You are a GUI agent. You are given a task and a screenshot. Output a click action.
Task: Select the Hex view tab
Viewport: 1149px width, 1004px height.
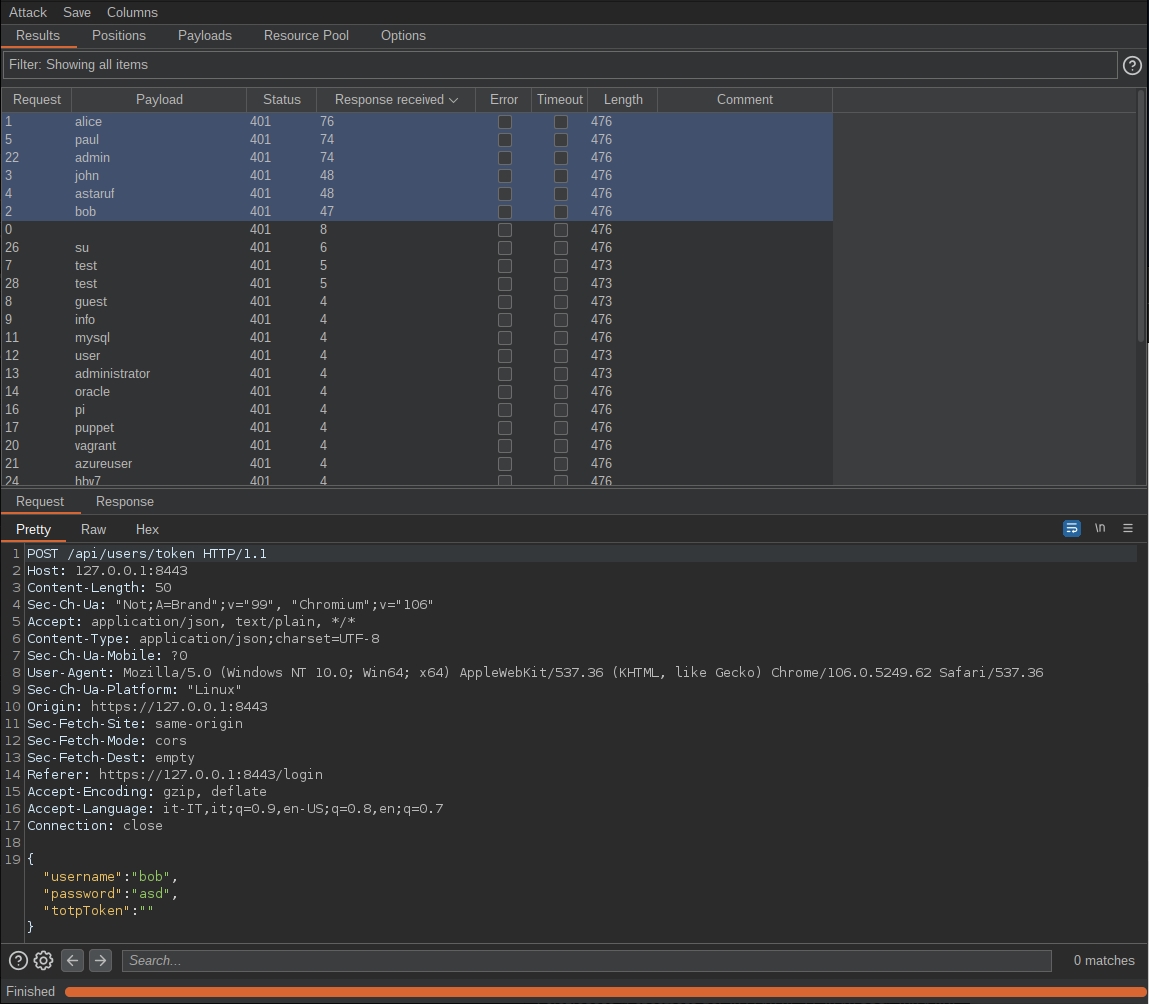(x=147, y=529)
